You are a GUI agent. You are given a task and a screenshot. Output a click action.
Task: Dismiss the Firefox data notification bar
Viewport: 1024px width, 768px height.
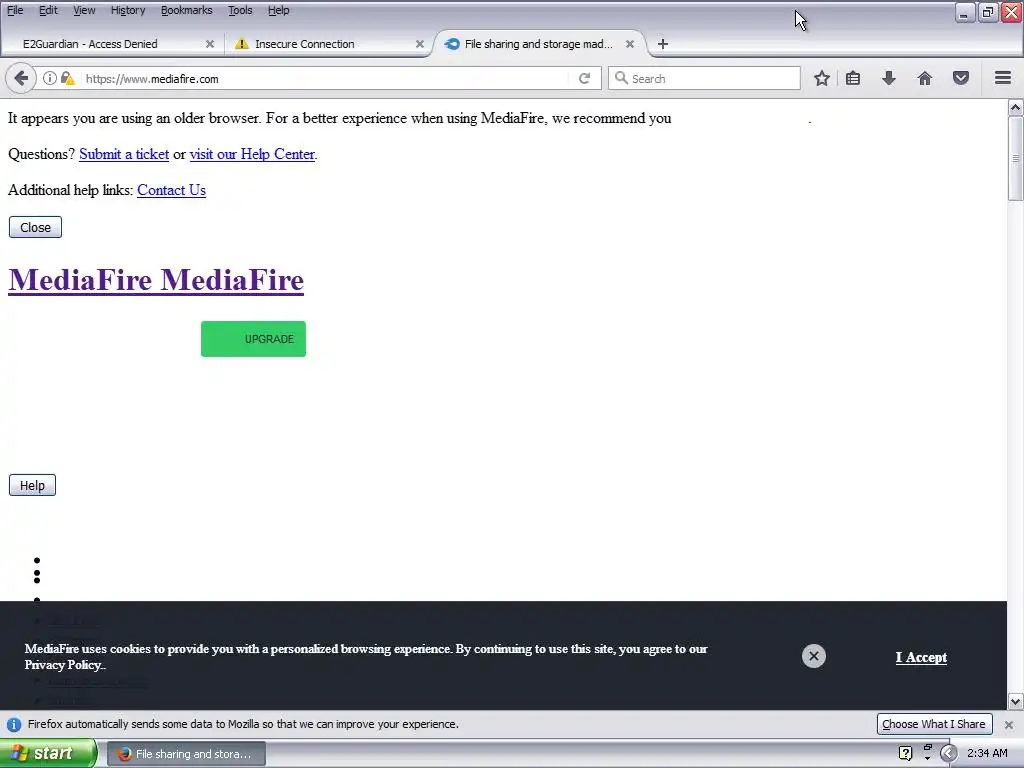click(1008, 724)
